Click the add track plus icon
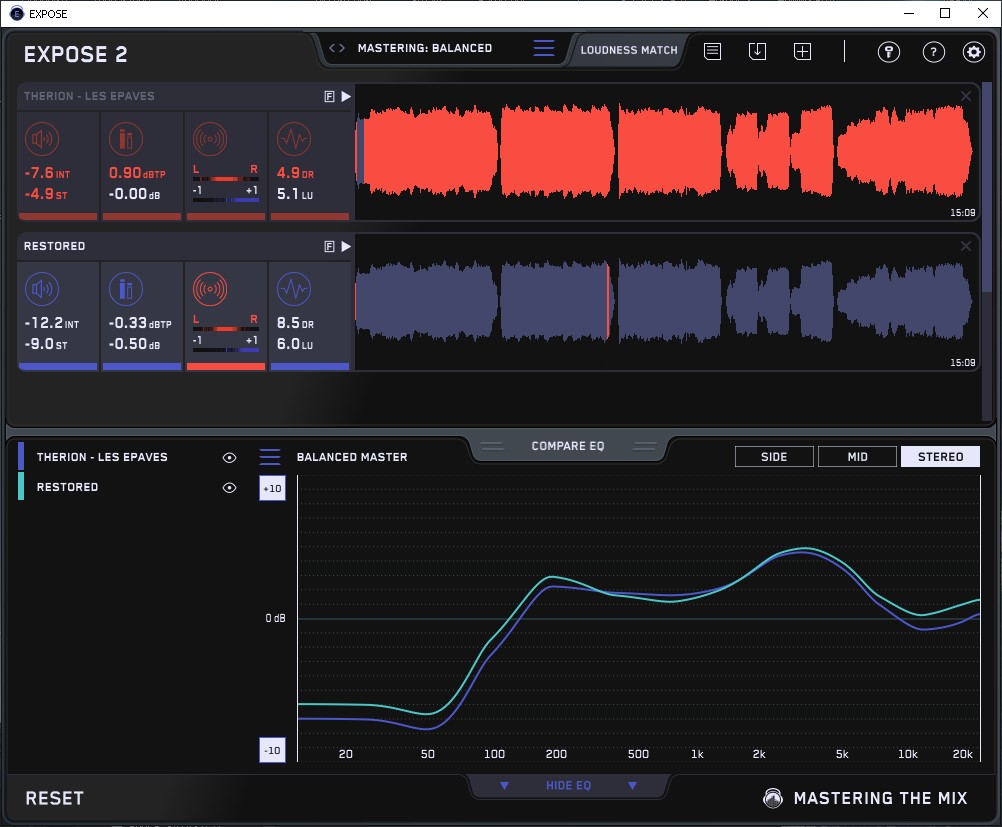The width and height of the screenshot is (1002, 827). (802, 51)
